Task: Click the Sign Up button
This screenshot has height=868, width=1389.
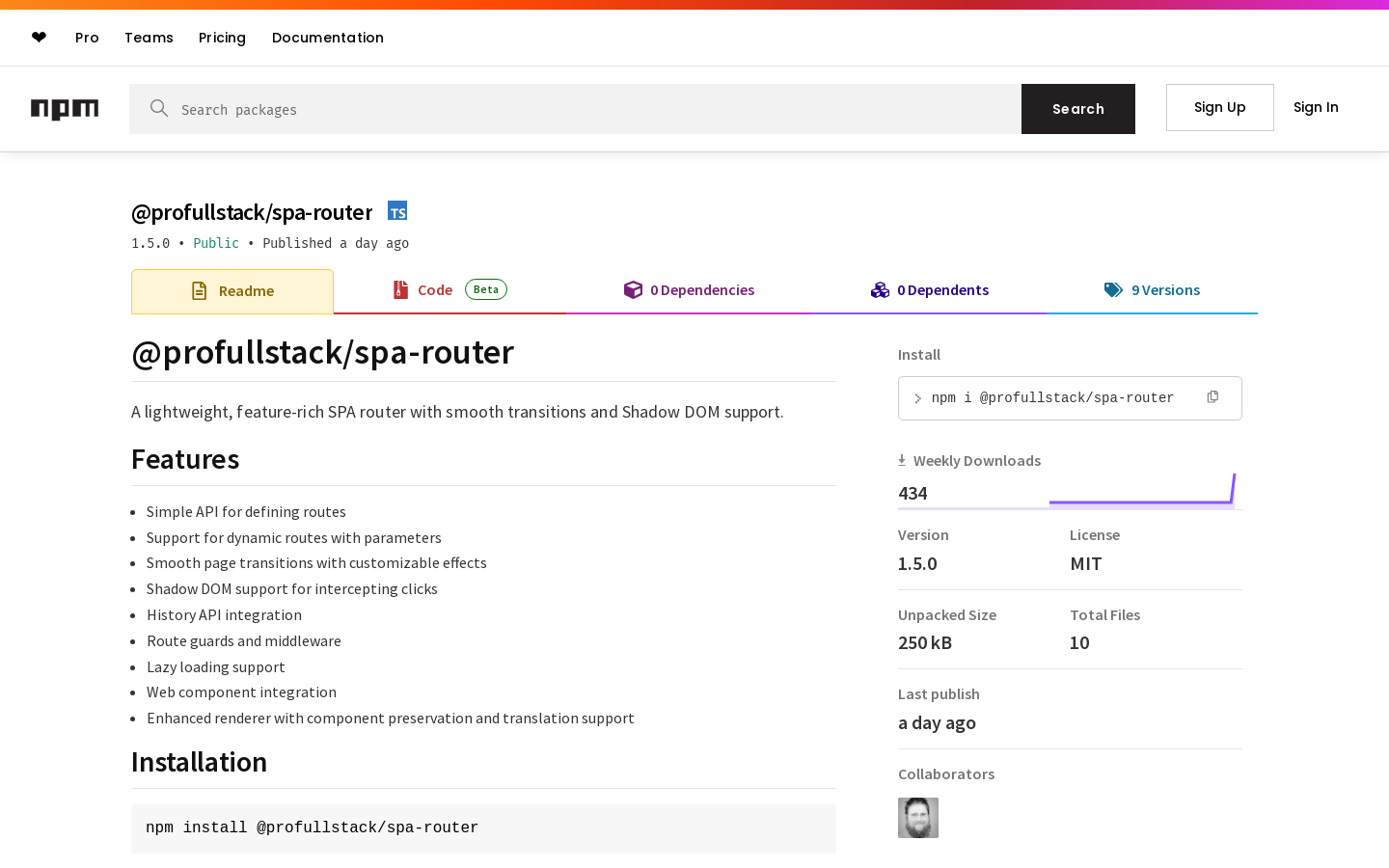Action: pyautogui.click(x=1220, y=107)
